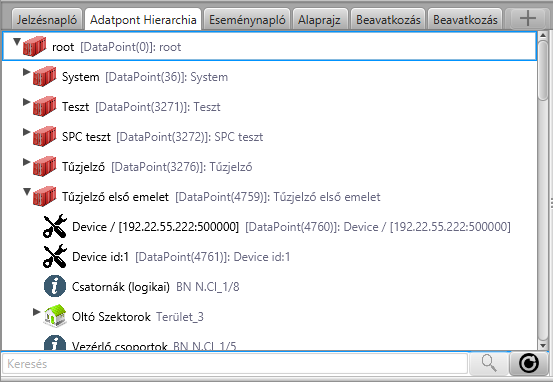
Task: Click the refresh button icon
Action: point(529,364)
